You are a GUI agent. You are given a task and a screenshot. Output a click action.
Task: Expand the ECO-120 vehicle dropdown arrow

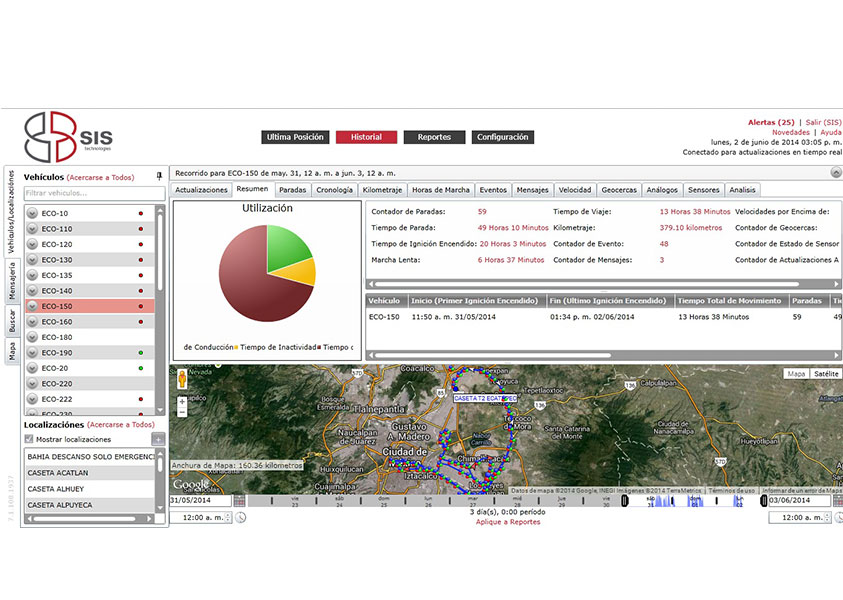click(x=32, y=244)
